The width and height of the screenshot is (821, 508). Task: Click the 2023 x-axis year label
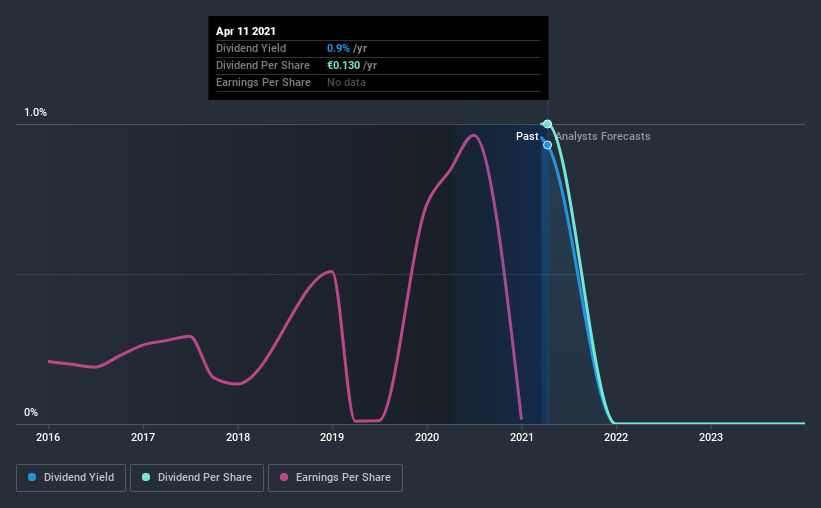coord(711,437)
